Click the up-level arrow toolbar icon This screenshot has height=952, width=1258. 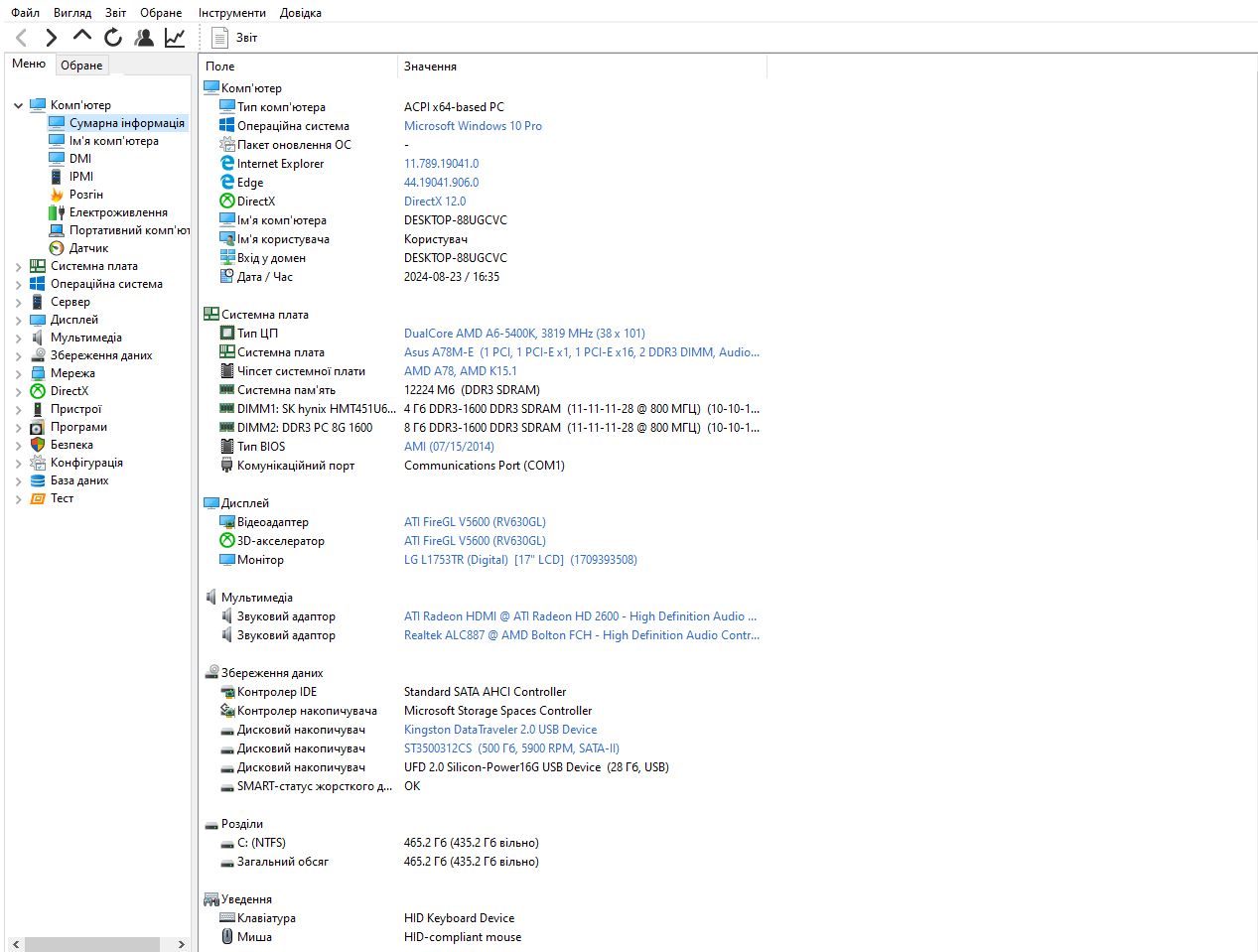[82, 37]
